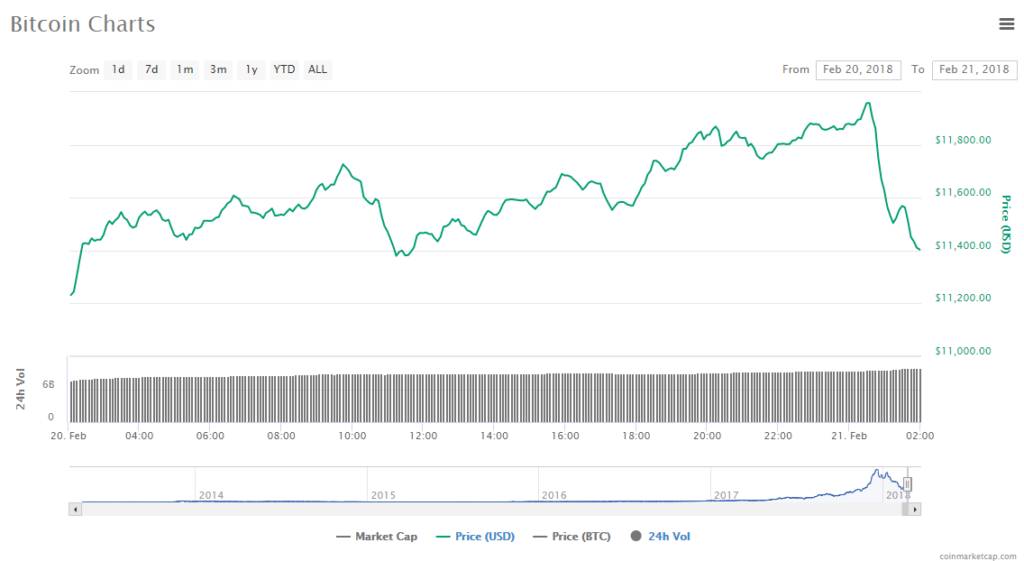Toggle the Price (BTC) series in legend

(x=572, y=536)
